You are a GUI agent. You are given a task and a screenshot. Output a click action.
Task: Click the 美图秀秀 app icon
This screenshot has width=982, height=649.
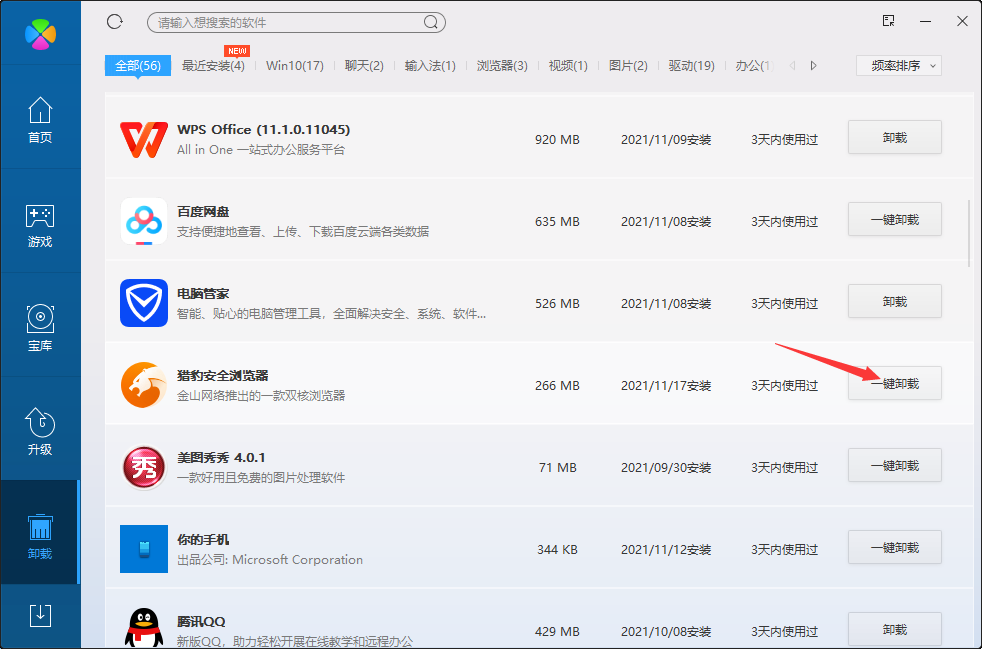click(x=144, y=467)
